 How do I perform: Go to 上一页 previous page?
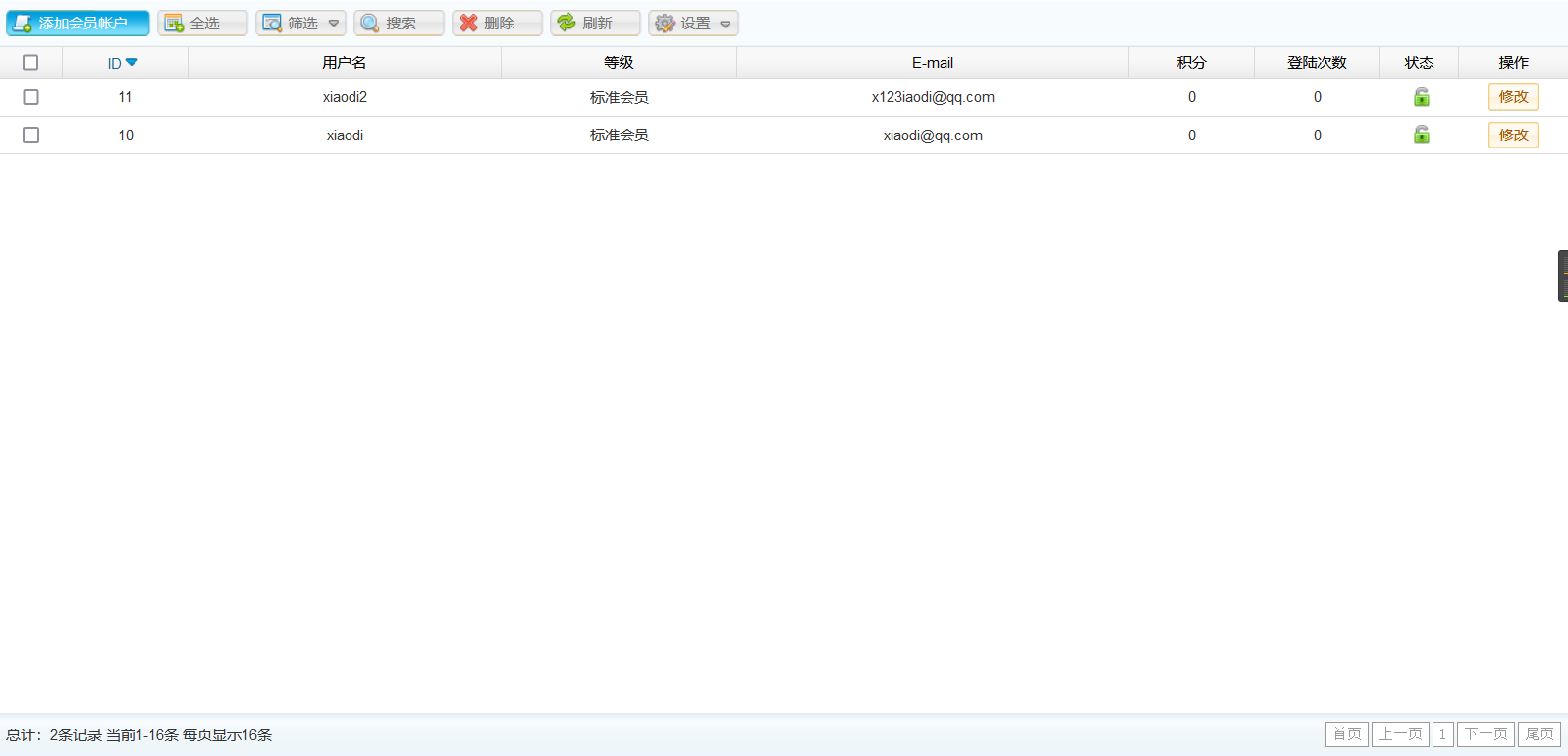pyautogui.click(x=1400, y=733)
